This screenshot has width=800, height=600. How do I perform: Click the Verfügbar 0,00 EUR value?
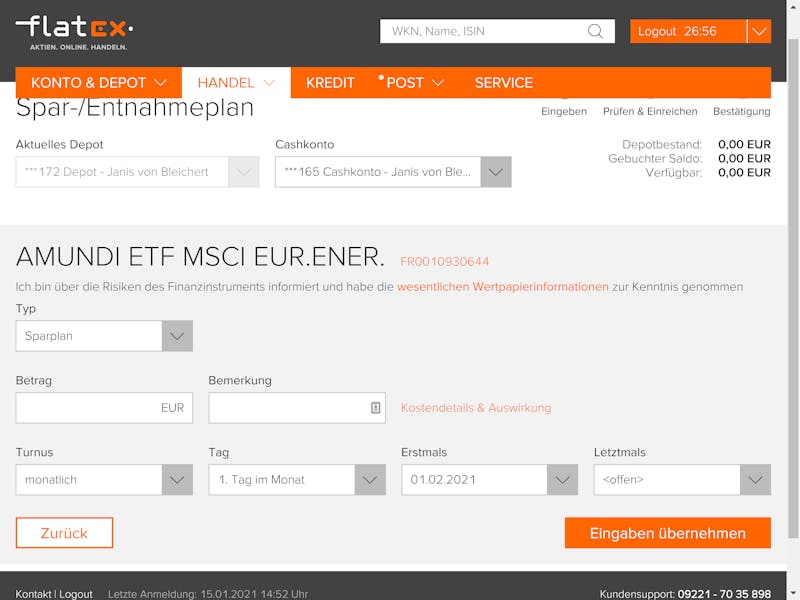click(744, 172)
